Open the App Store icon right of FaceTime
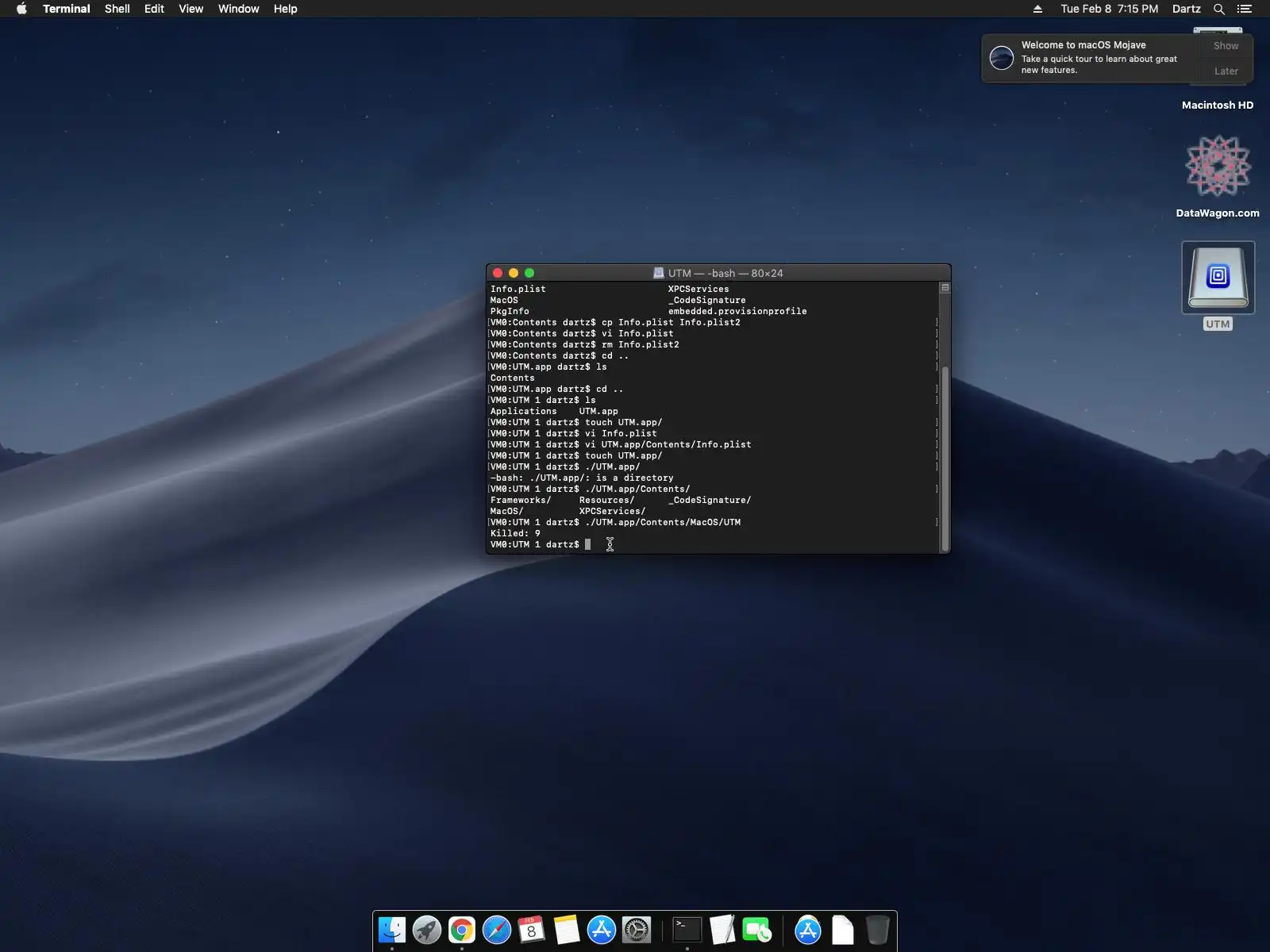1270x952 pixels. click(x=808, y=930)
